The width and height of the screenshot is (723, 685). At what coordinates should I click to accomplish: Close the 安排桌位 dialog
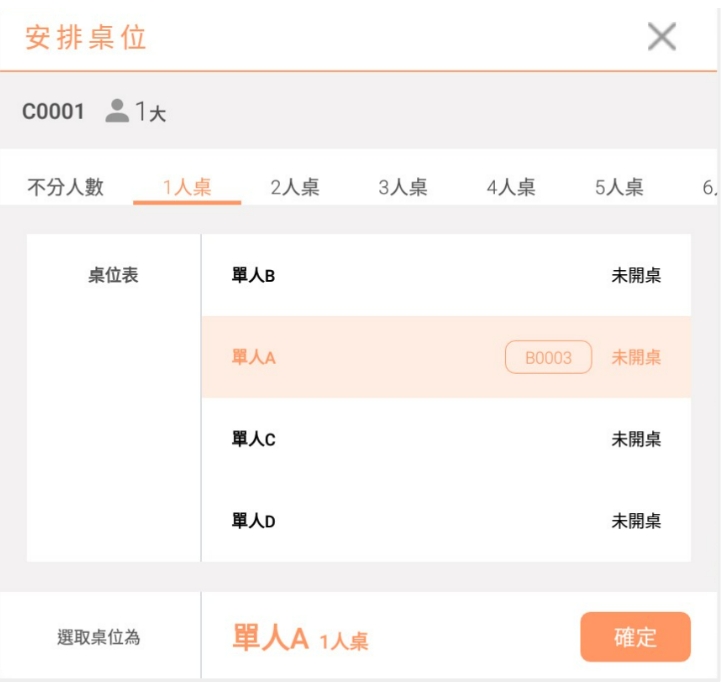[662, 37]
